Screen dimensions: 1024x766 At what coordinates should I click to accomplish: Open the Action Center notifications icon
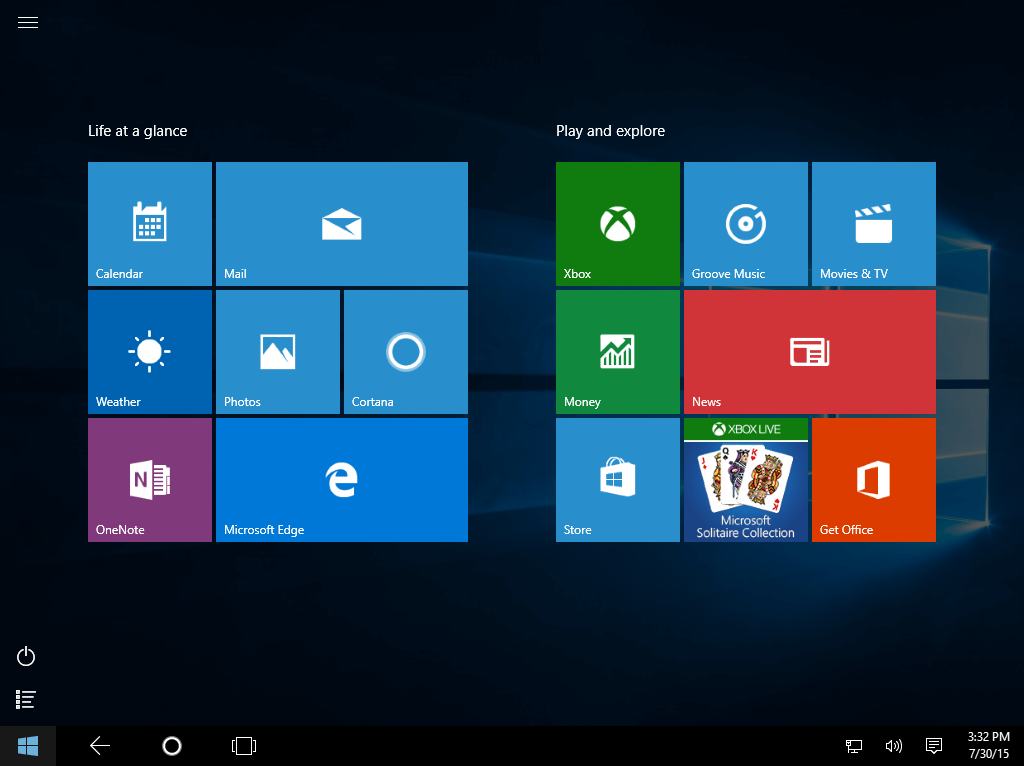pos(934,746)
